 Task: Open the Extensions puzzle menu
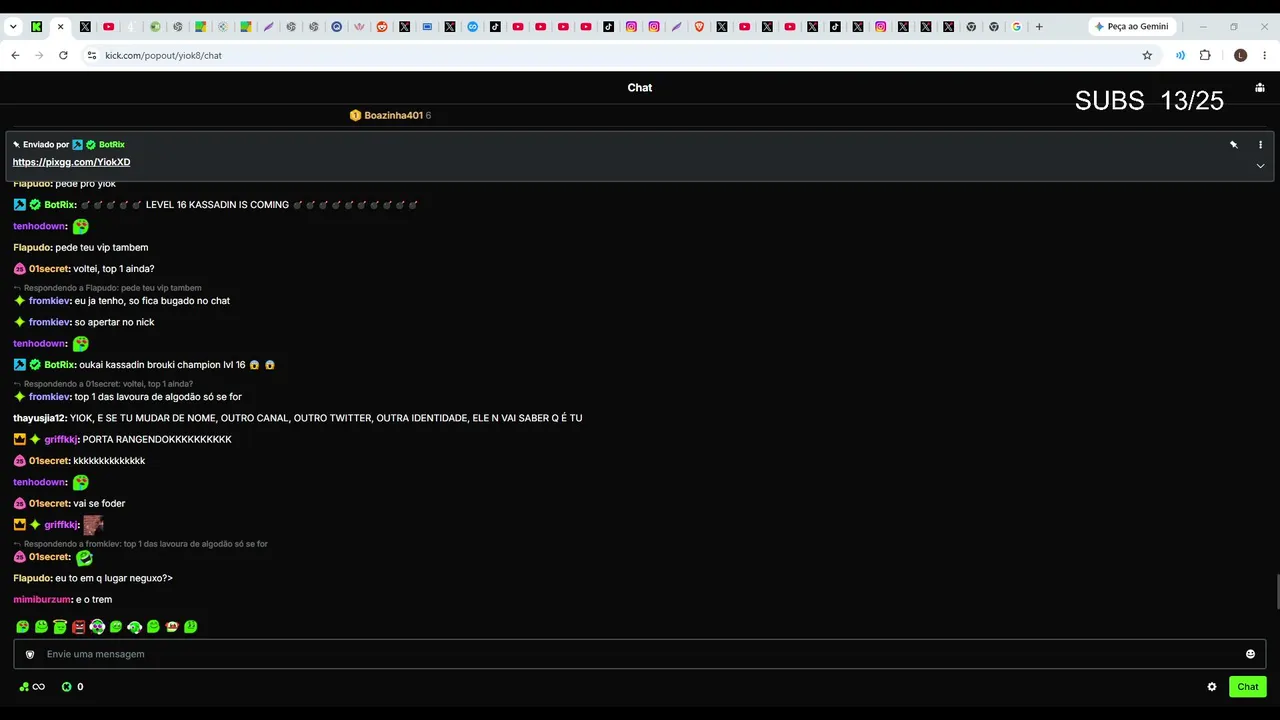[x=1205, y=56]
